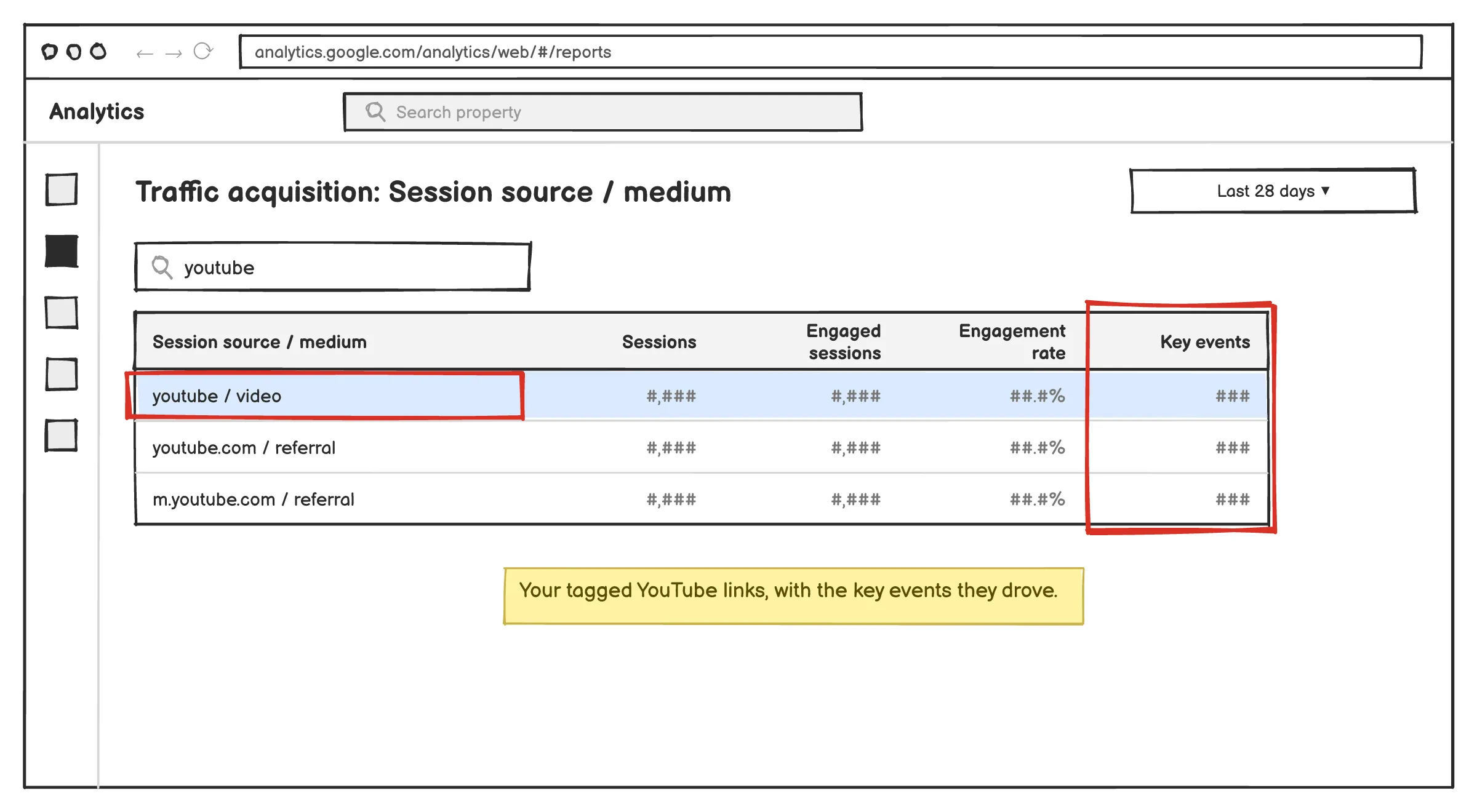Screen dimensions: 1477x812
Task: Open the fifth sidebar navigation icon
Action: click(x=62, y=436)
